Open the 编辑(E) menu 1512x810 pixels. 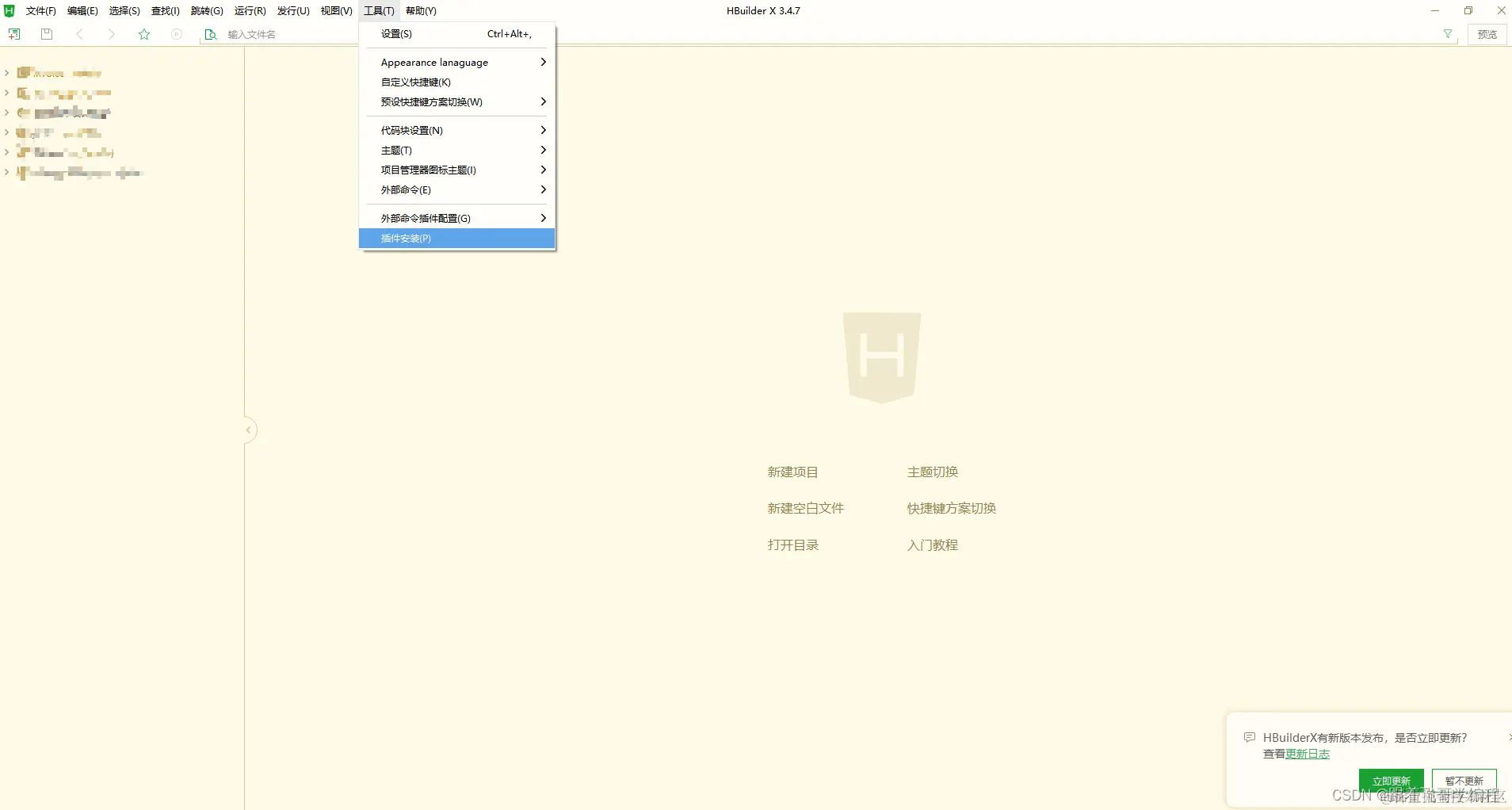click(82, 10)
